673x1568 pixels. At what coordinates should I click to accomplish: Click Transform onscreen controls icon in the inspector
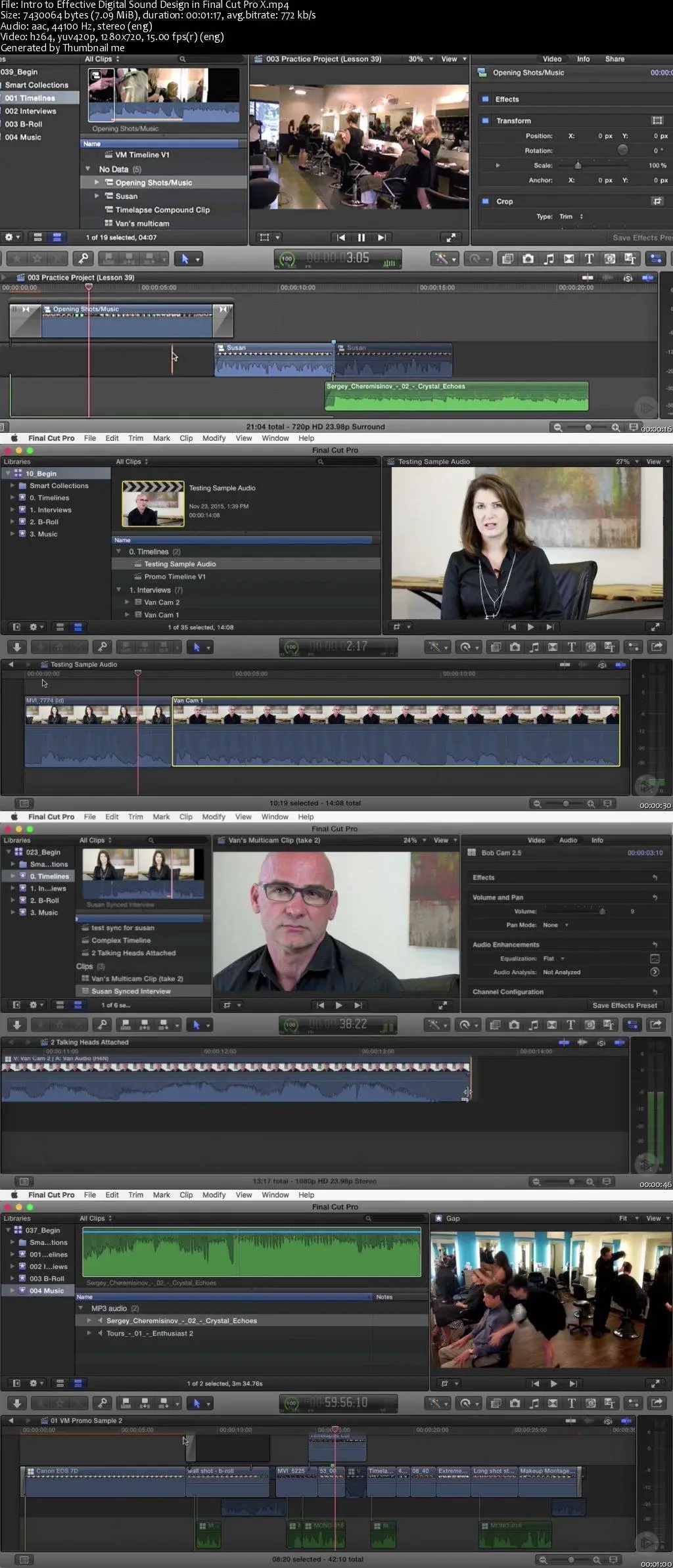pos(657,121)
